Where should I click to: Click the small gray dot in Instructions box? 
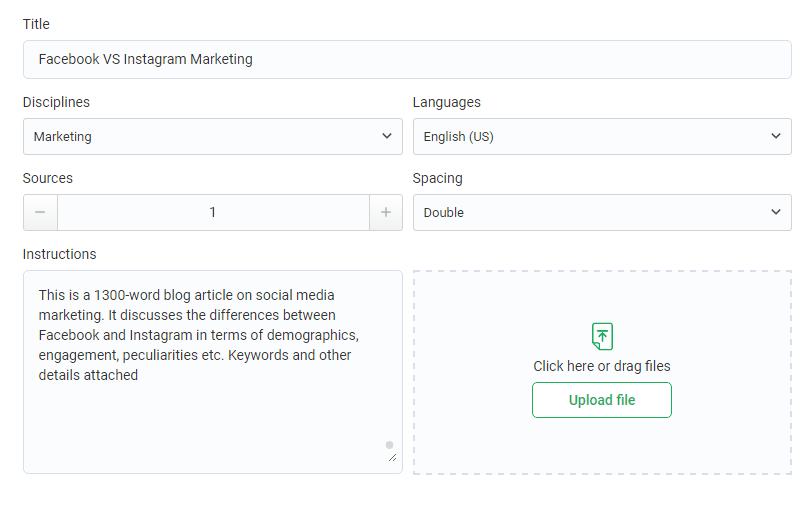389,445
